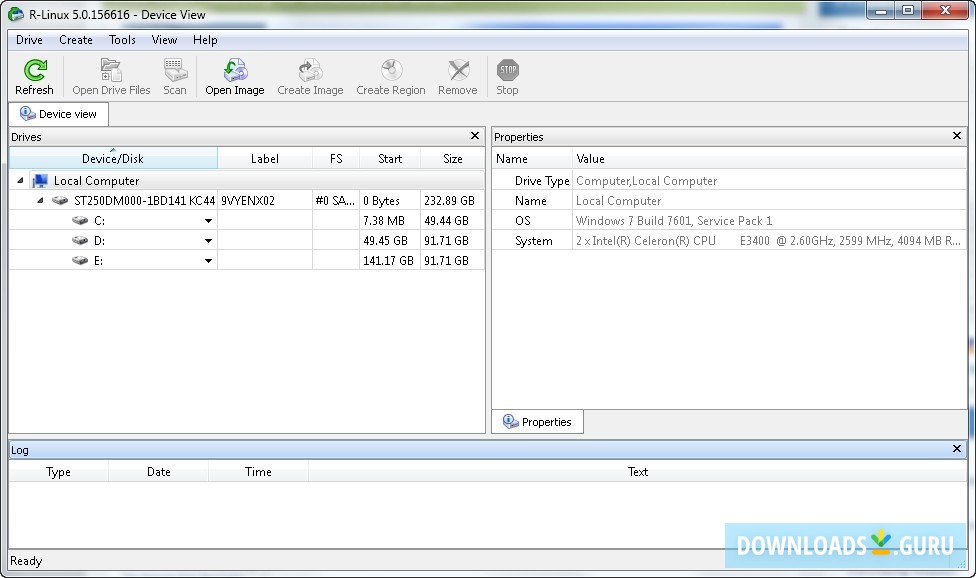The width and height of the screenshot is (976, 578).
Task: Click the C: partition drive icon
Action: pos(80,220)
